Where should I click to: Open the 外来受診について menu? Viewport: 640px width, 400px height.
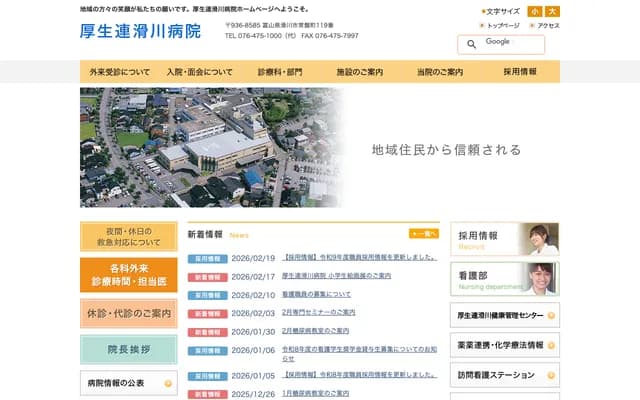(x=120, y=72)
